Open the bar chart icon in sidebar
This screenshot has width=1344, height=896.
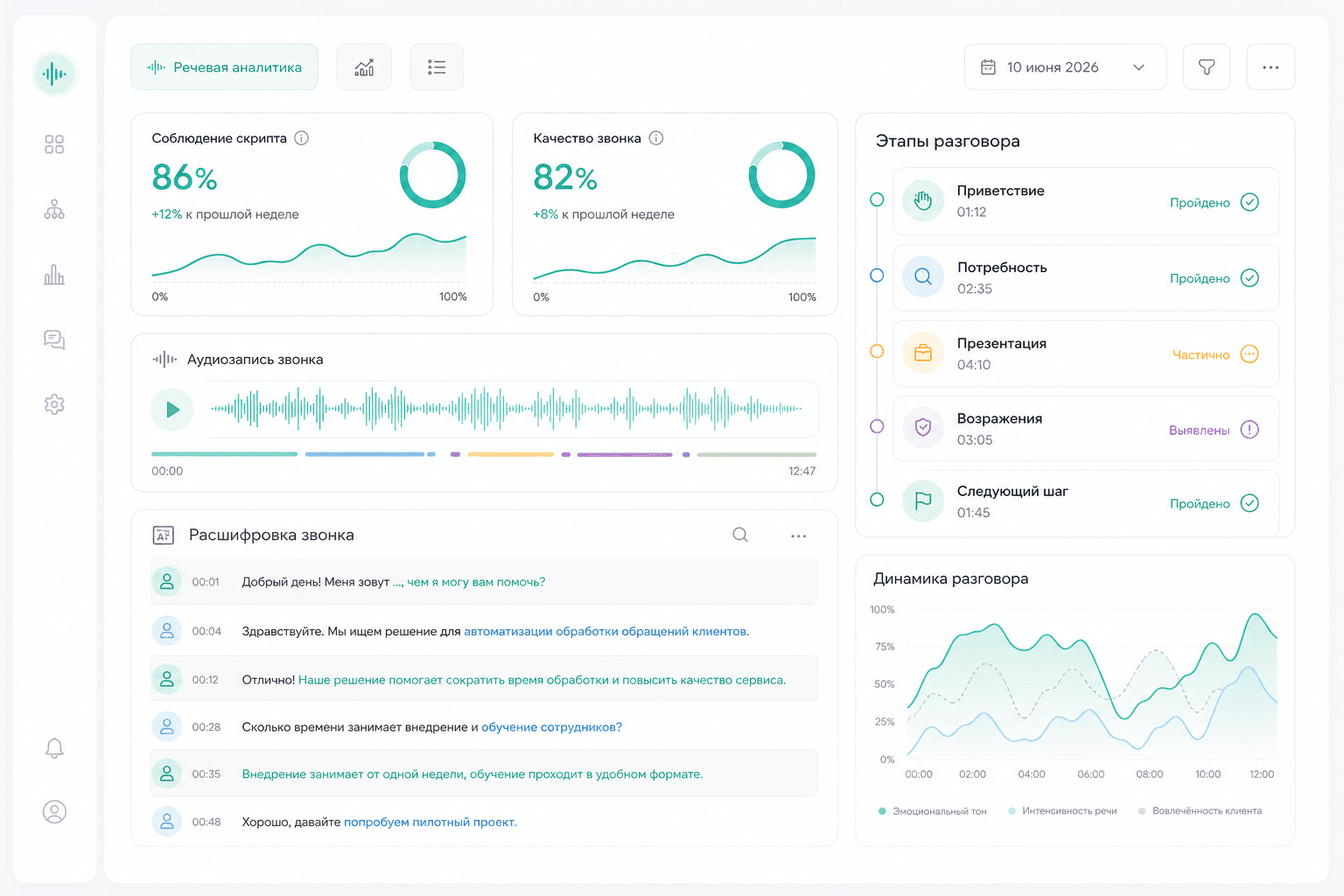pyautogui.click(x=54, y=276)
